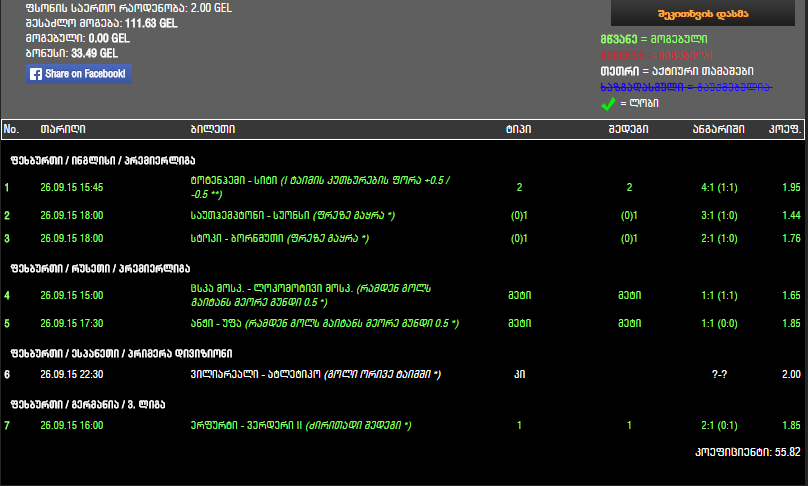Click the ბილეთი column header

click(213, 129)
